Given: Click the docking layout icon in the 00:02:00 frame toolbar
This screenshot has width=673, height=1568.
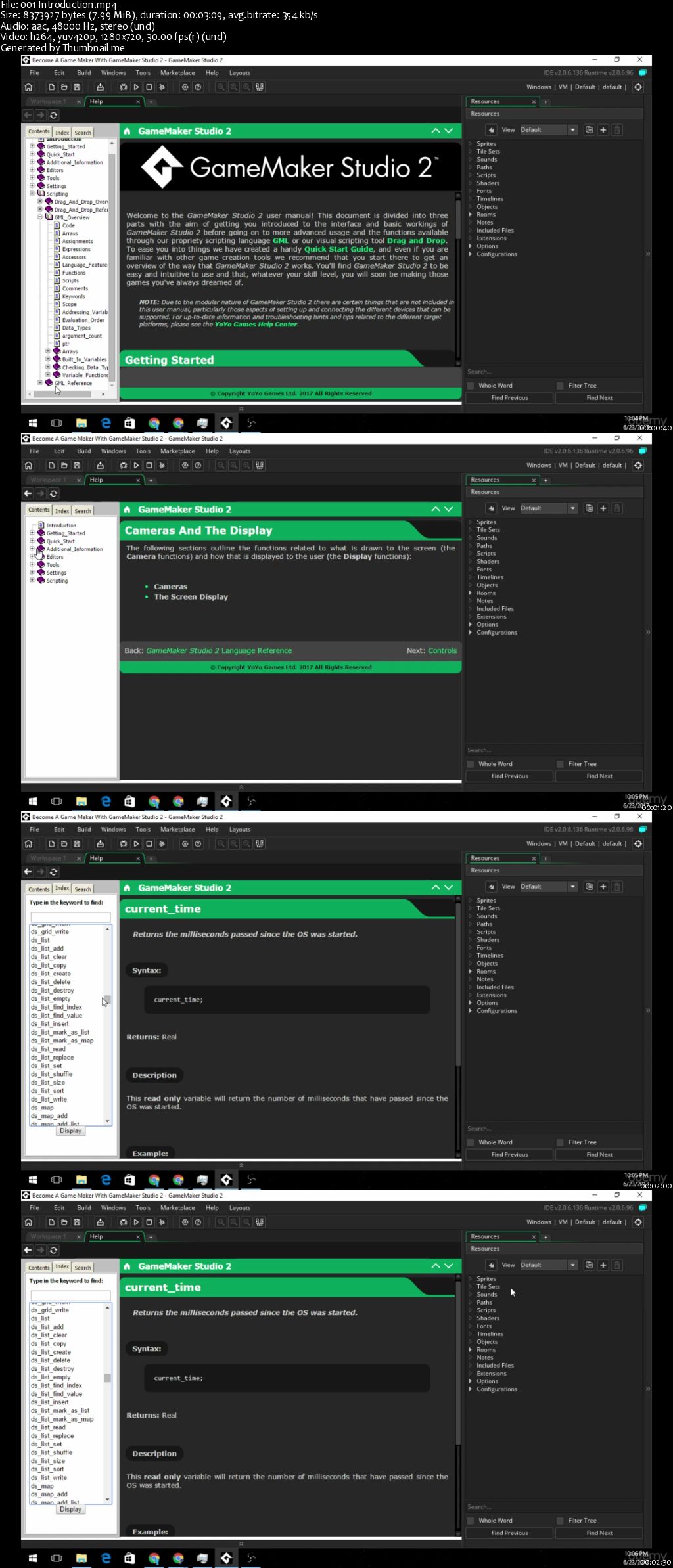Looking at the screenshot, I should [260, 843].
